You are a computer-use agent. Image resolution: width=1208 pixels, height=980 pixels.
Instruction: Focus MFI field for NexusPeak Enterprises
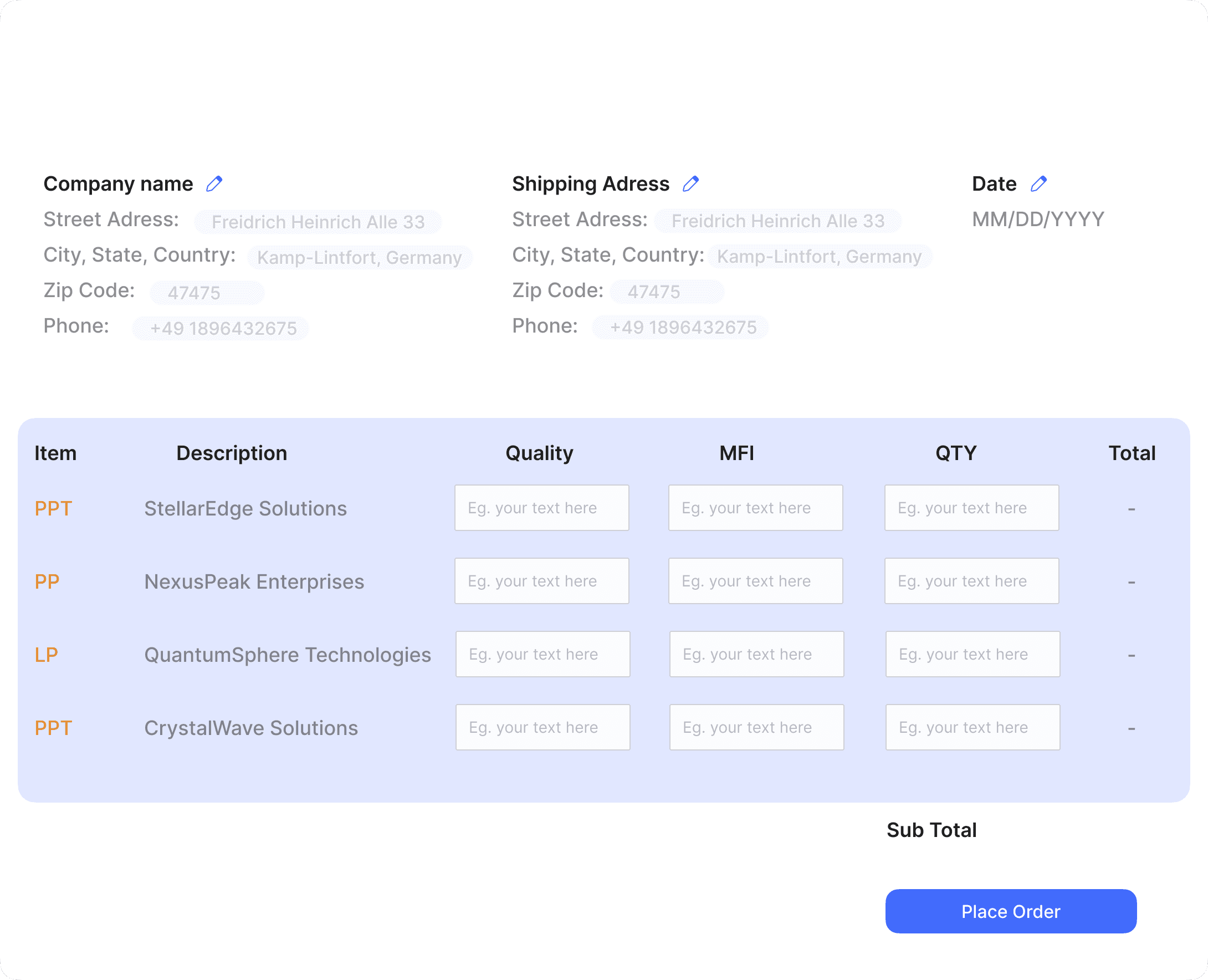755,581
